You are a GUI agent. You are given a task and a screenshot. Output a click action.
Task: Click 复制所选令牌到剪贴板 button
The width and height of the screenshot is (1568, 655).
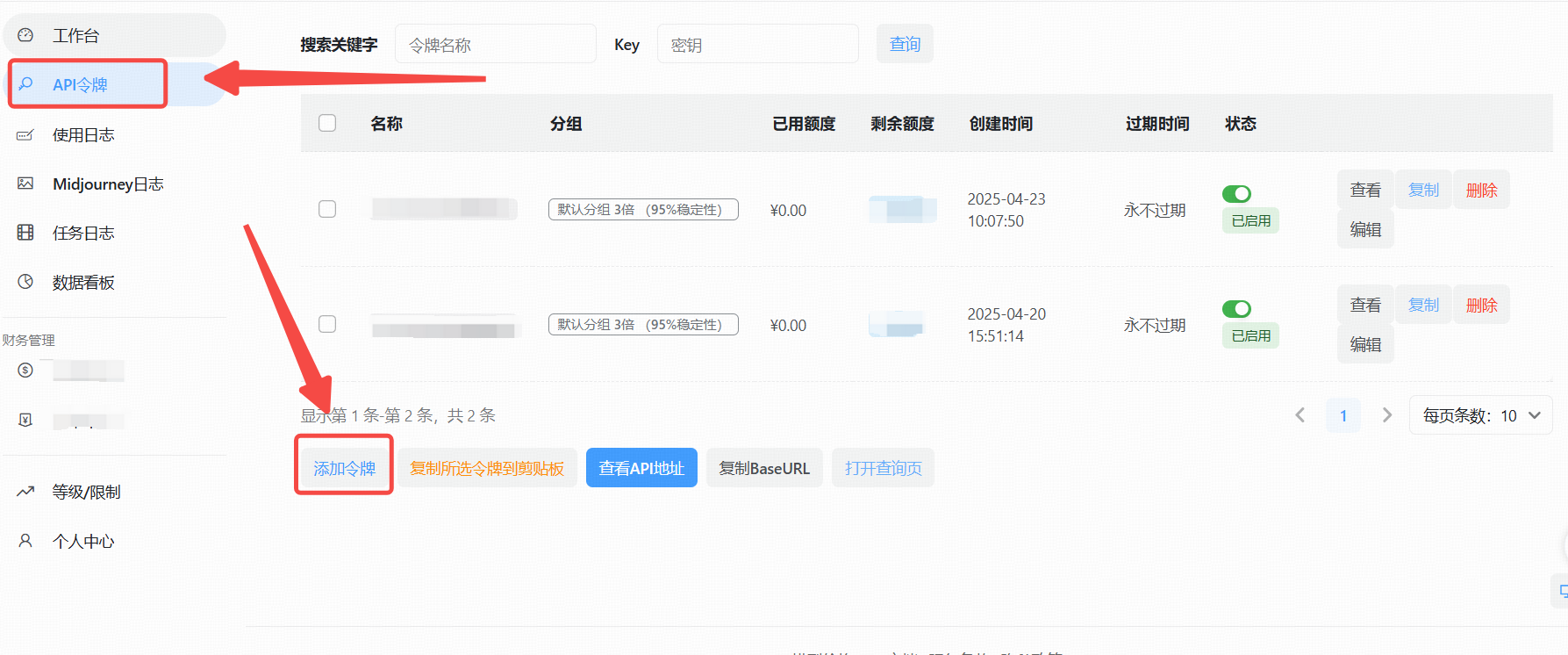click(487, 468)
